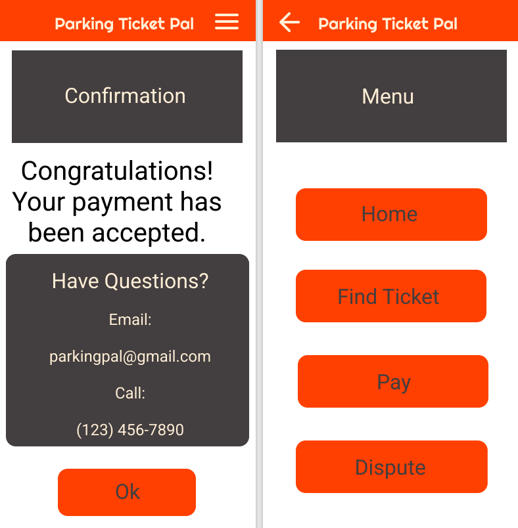Click the Parking Ticket Pal title beside back arrow
This screenshot has height=528, width=518.
click(x=388, y=24)
